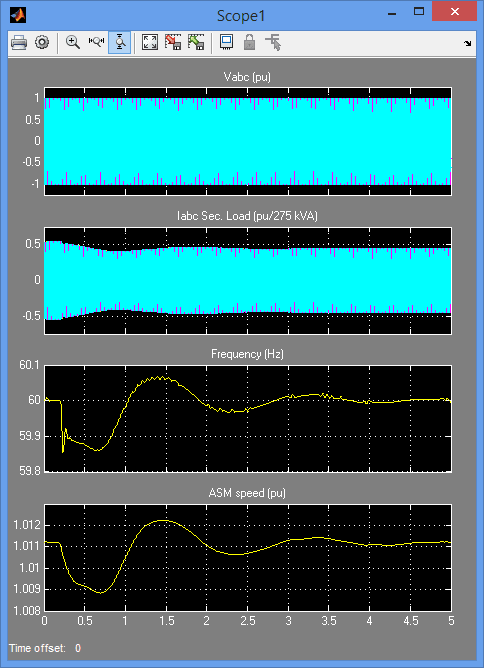Click inside the Iabc load current plot
The height and width of the screenshot is (668, 484).
(x=248, y=280)
